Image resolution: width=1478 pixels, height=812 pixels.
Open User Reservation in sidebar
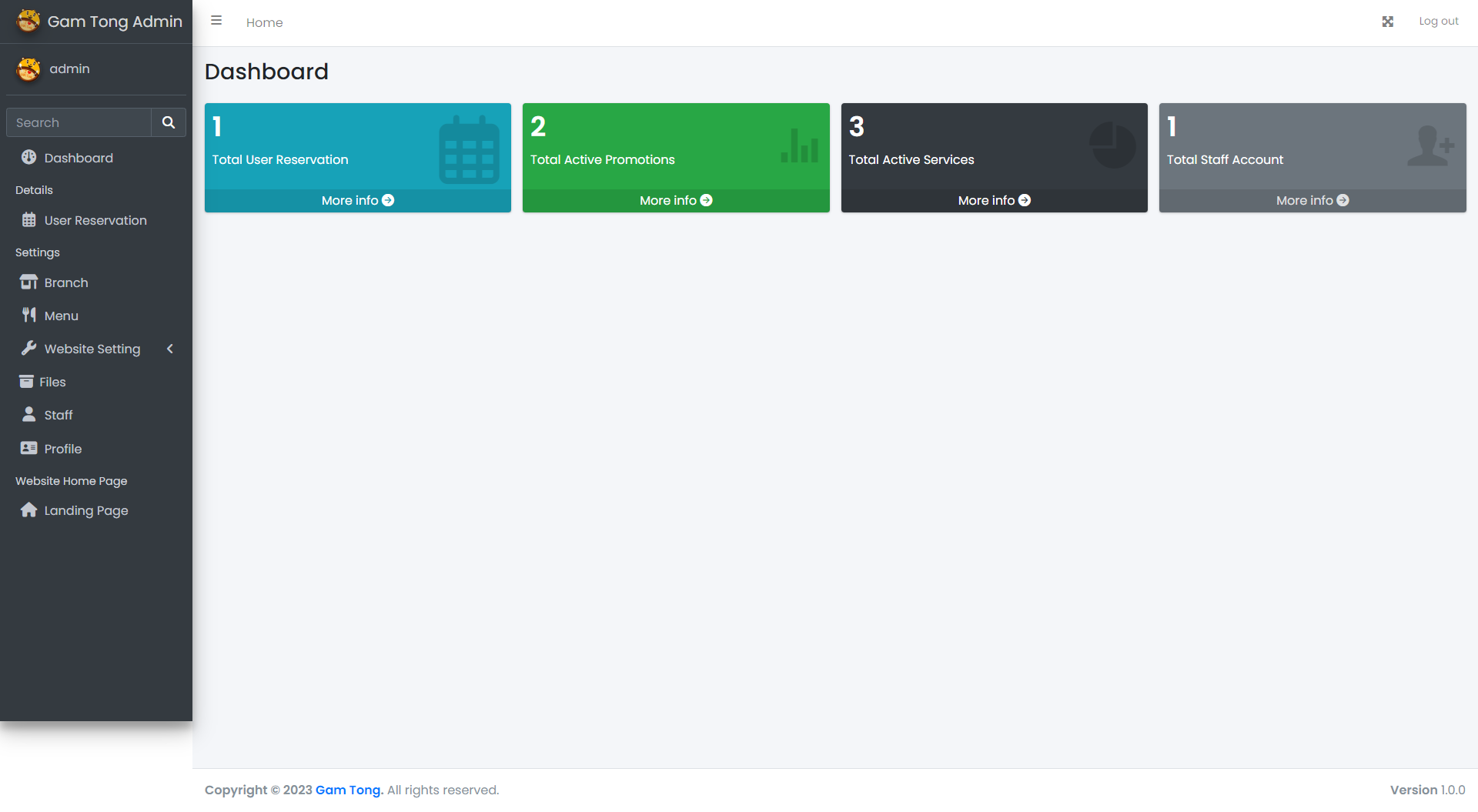[x=95, y=220]
